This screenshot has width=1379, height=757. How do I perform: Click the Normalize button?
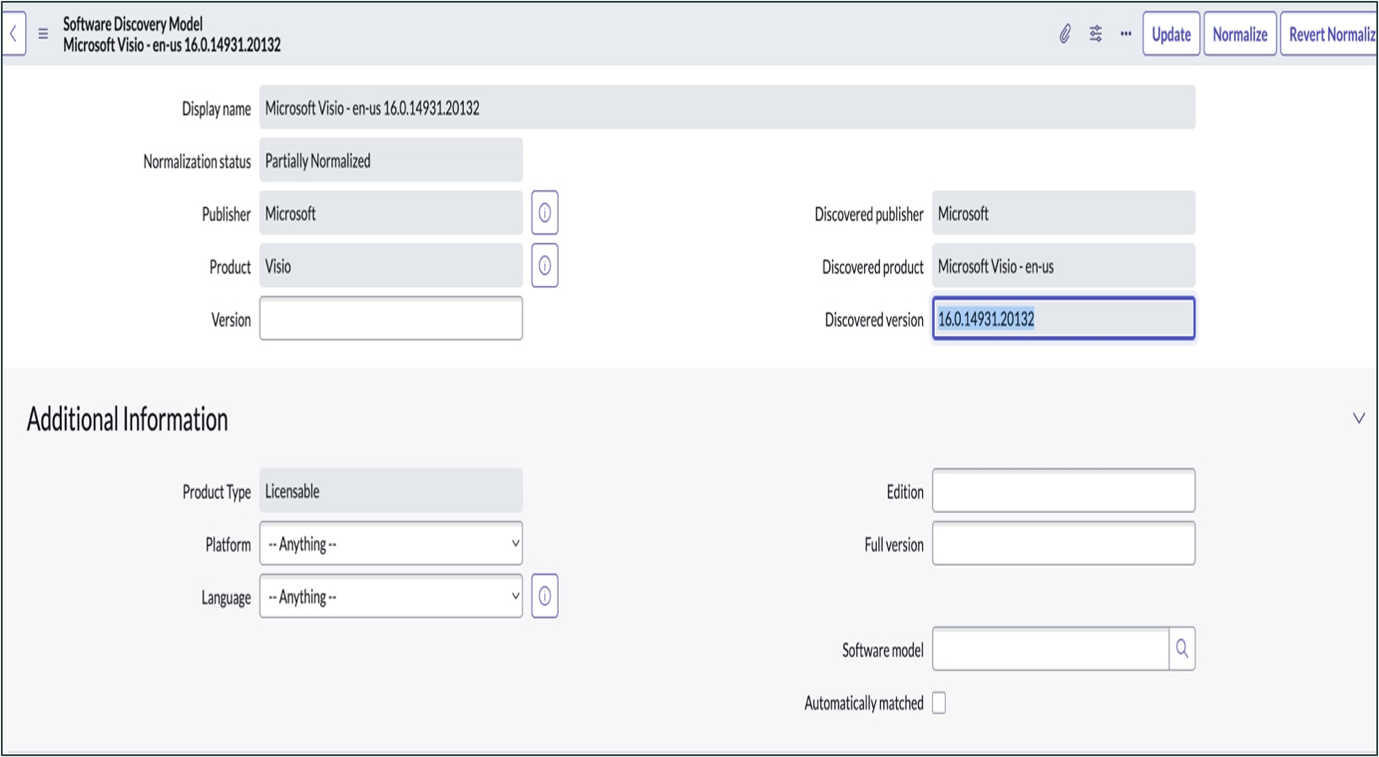tap(1239, 33)
